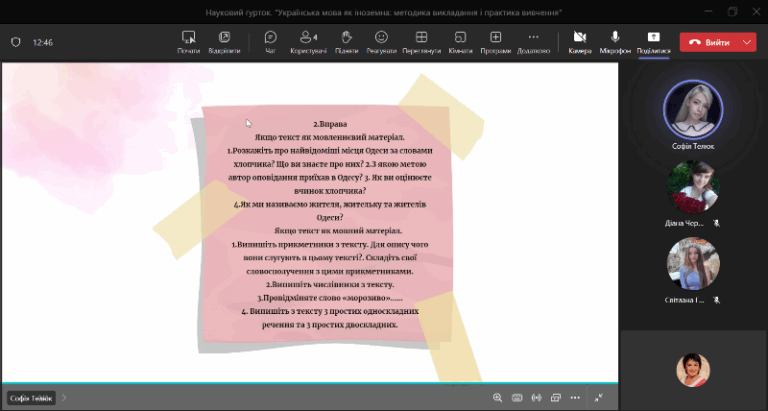Toggle the Мікрофон microphone mute
768x411 pixels.
point(615,41)
